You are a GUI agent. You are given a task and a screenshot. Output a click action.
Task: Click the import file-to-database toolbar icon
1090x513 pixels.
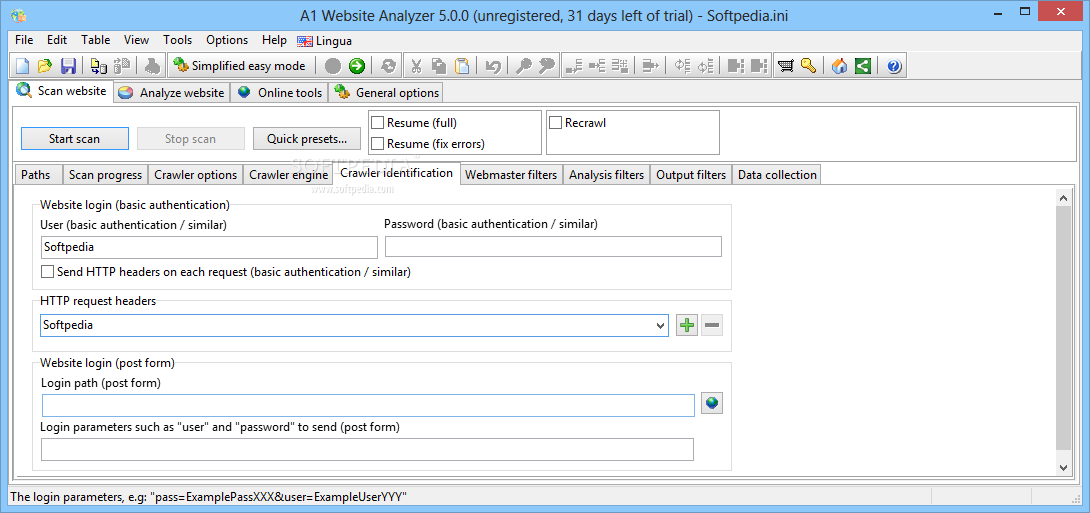(99, 66)
